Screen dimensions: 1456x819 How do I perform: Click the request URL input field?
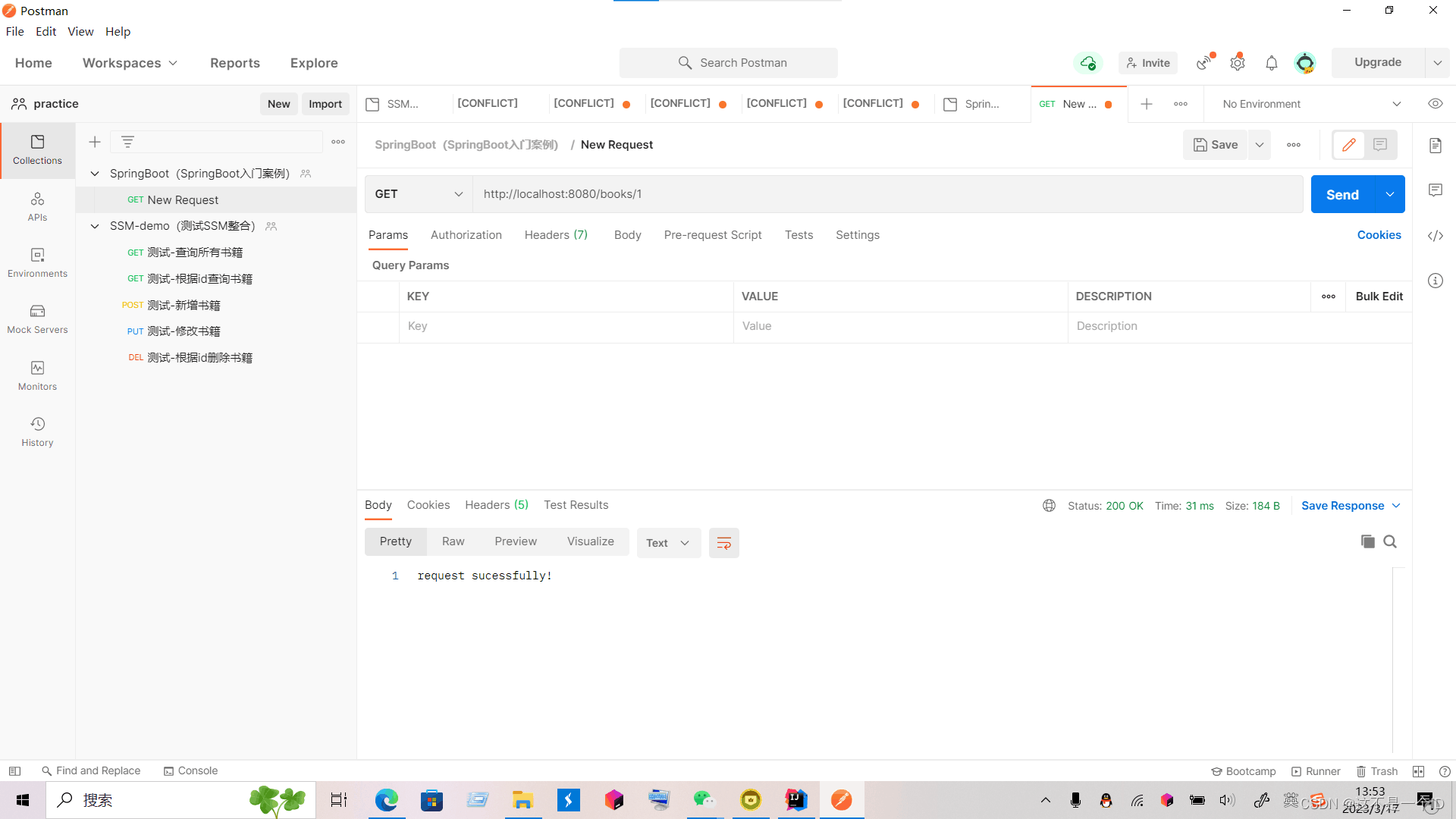(x=888, y=194)
